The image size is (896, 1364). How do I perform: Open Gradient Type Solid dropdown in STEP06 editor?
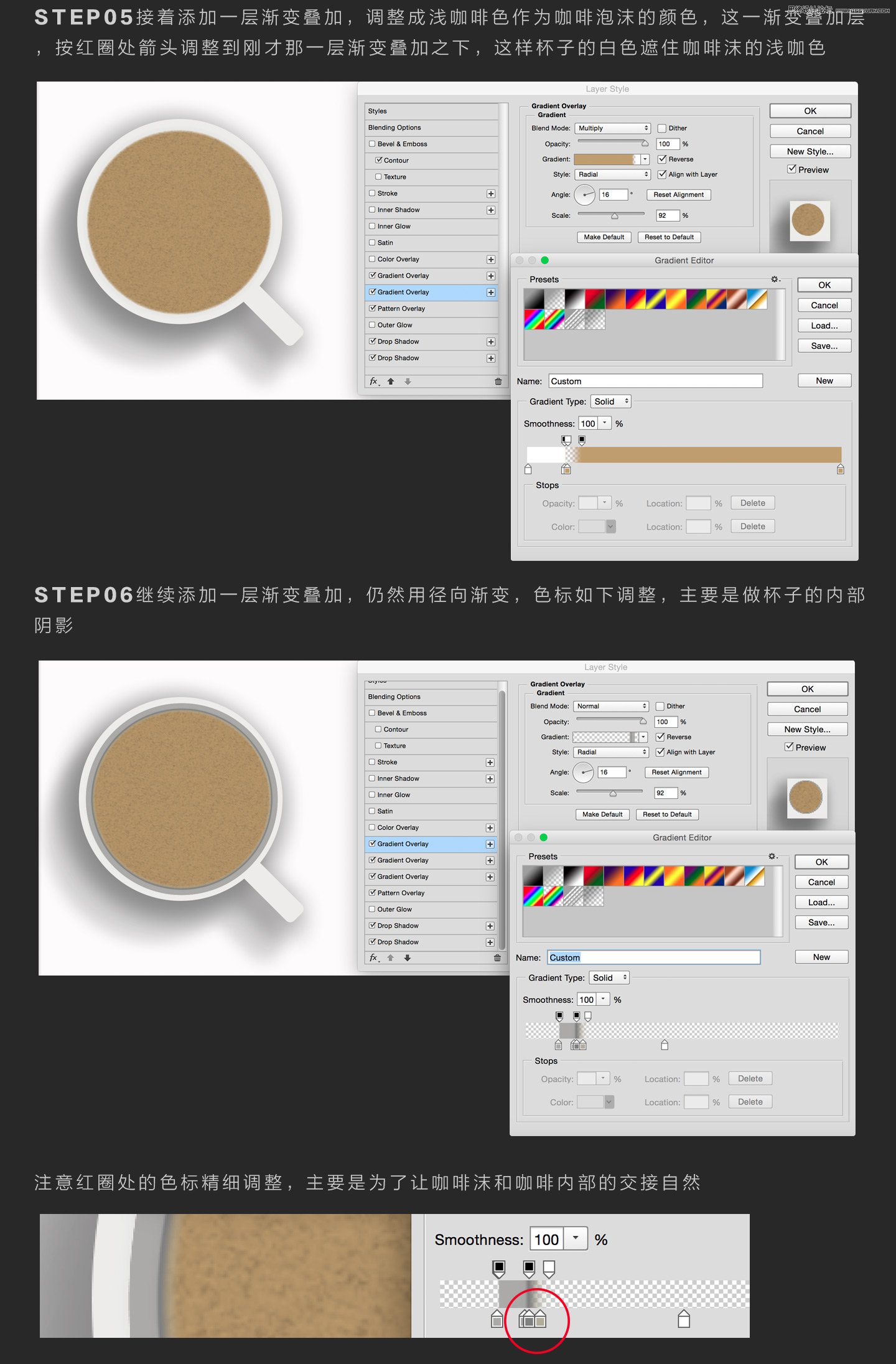point(609,978)
